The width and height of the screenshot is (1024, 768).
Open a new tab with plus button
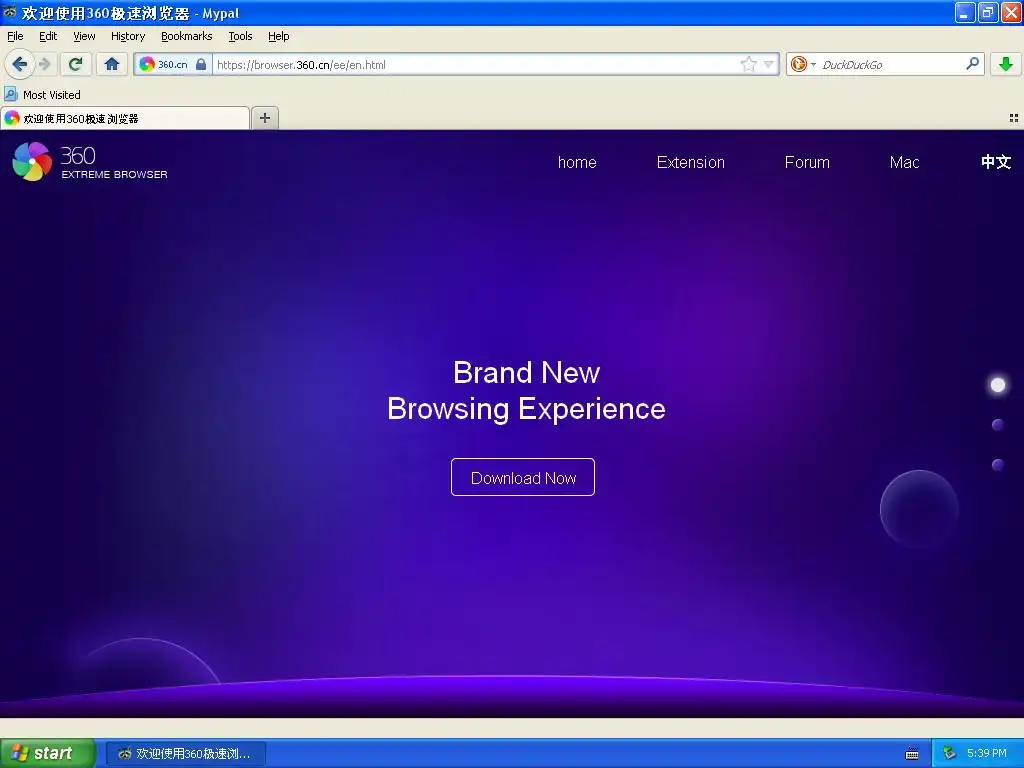264,118
